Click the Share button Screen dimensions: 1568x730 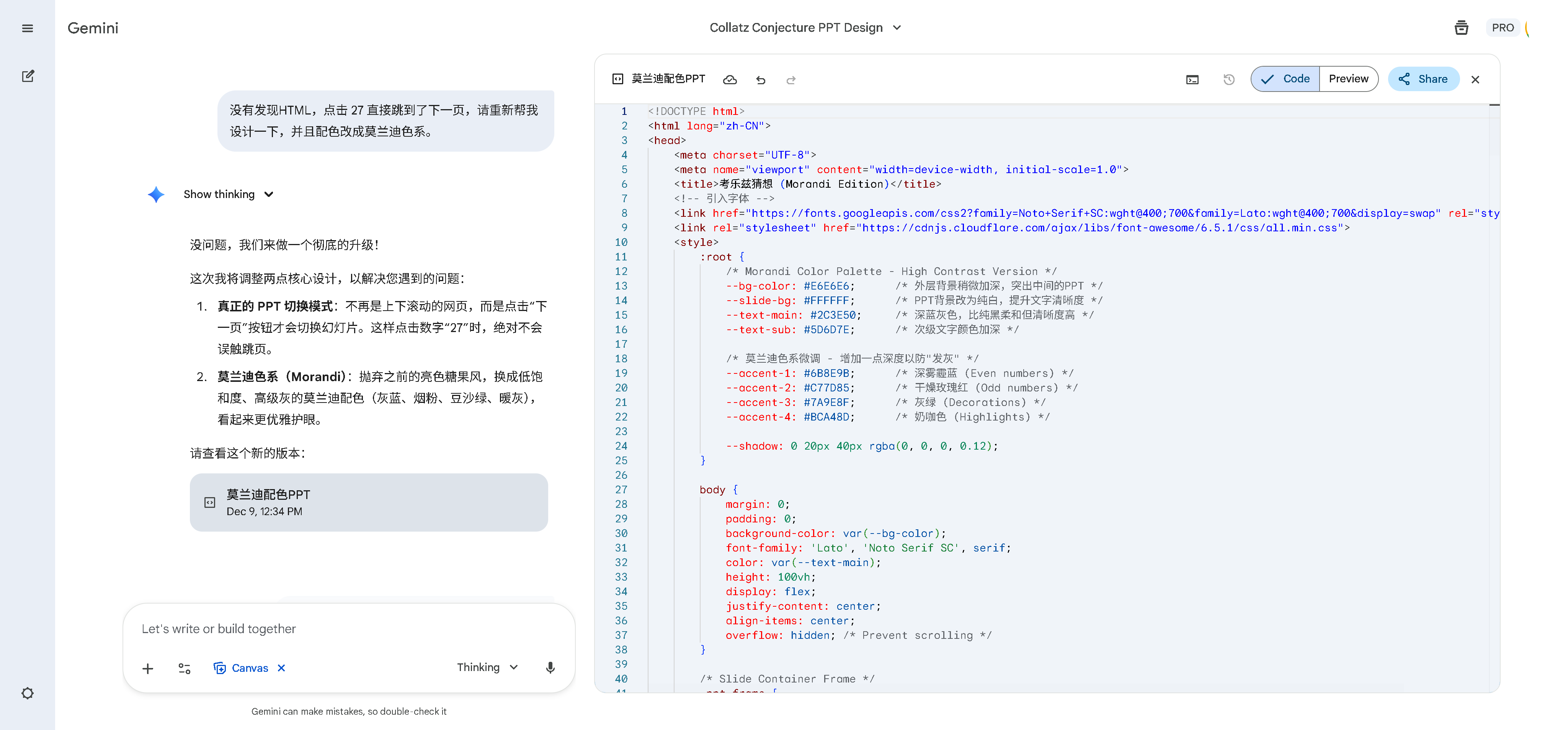pos(1423,79)
